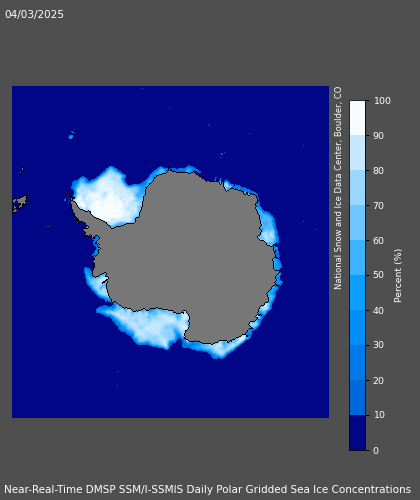Click the 0 tick label on colorbar
This screenshot has height=500, width=420.
click(x=376, y=451)
